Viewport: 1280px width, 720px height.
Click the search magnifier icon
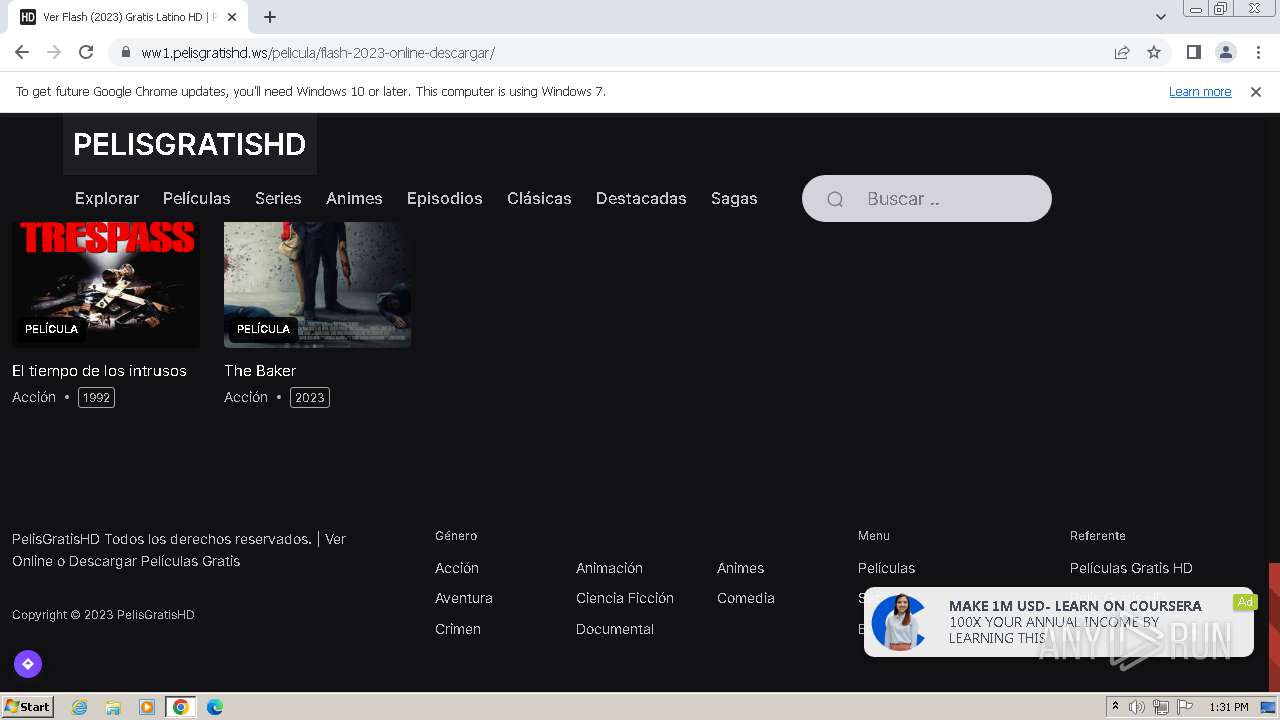[x=835, y=199]
